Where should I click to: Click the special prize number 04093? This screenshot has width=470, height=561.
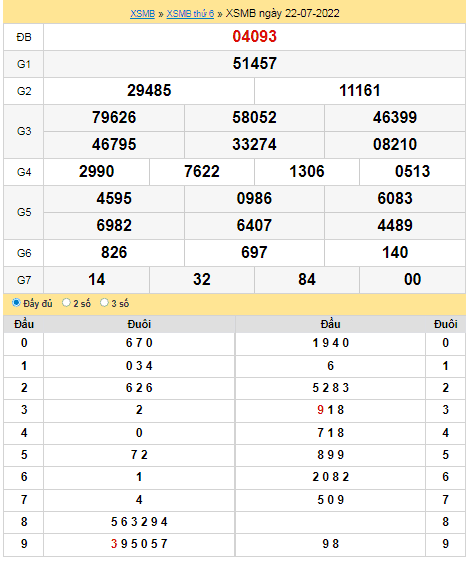point(254,36)
